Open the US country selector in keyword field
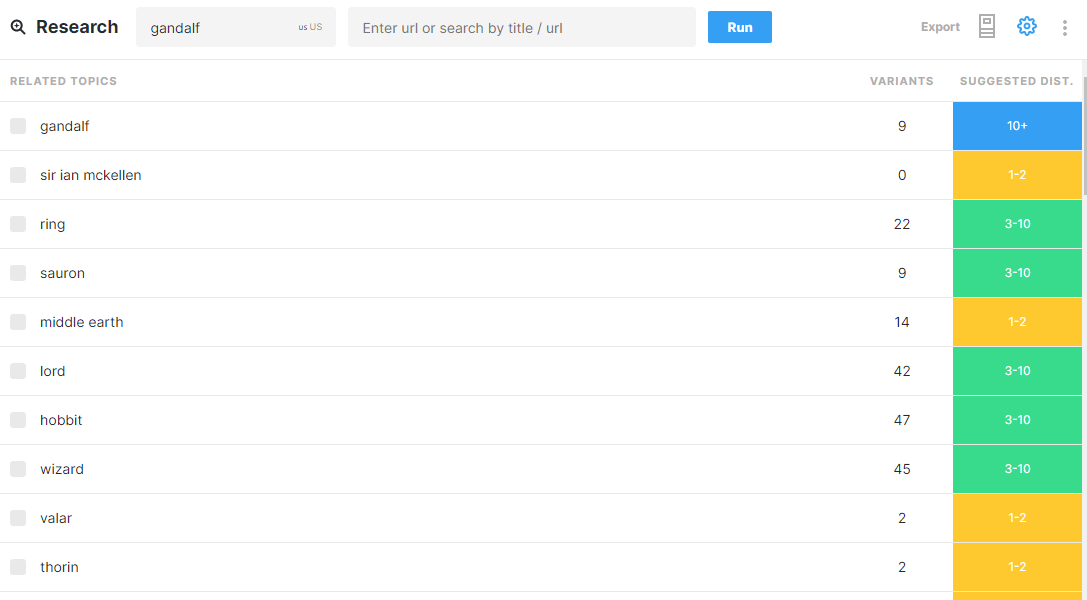The width and height of the screenshot is (1087, 600). 310,27
